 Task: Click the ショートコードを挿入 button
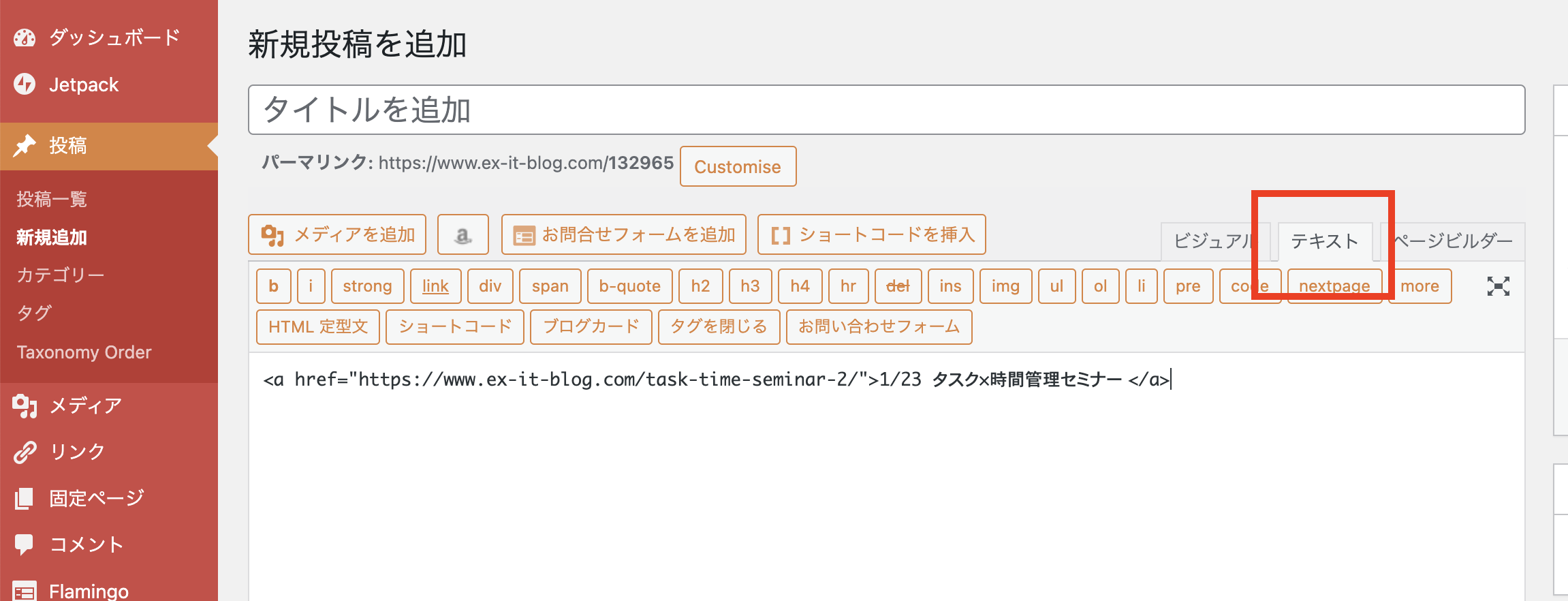click(871, 234)
